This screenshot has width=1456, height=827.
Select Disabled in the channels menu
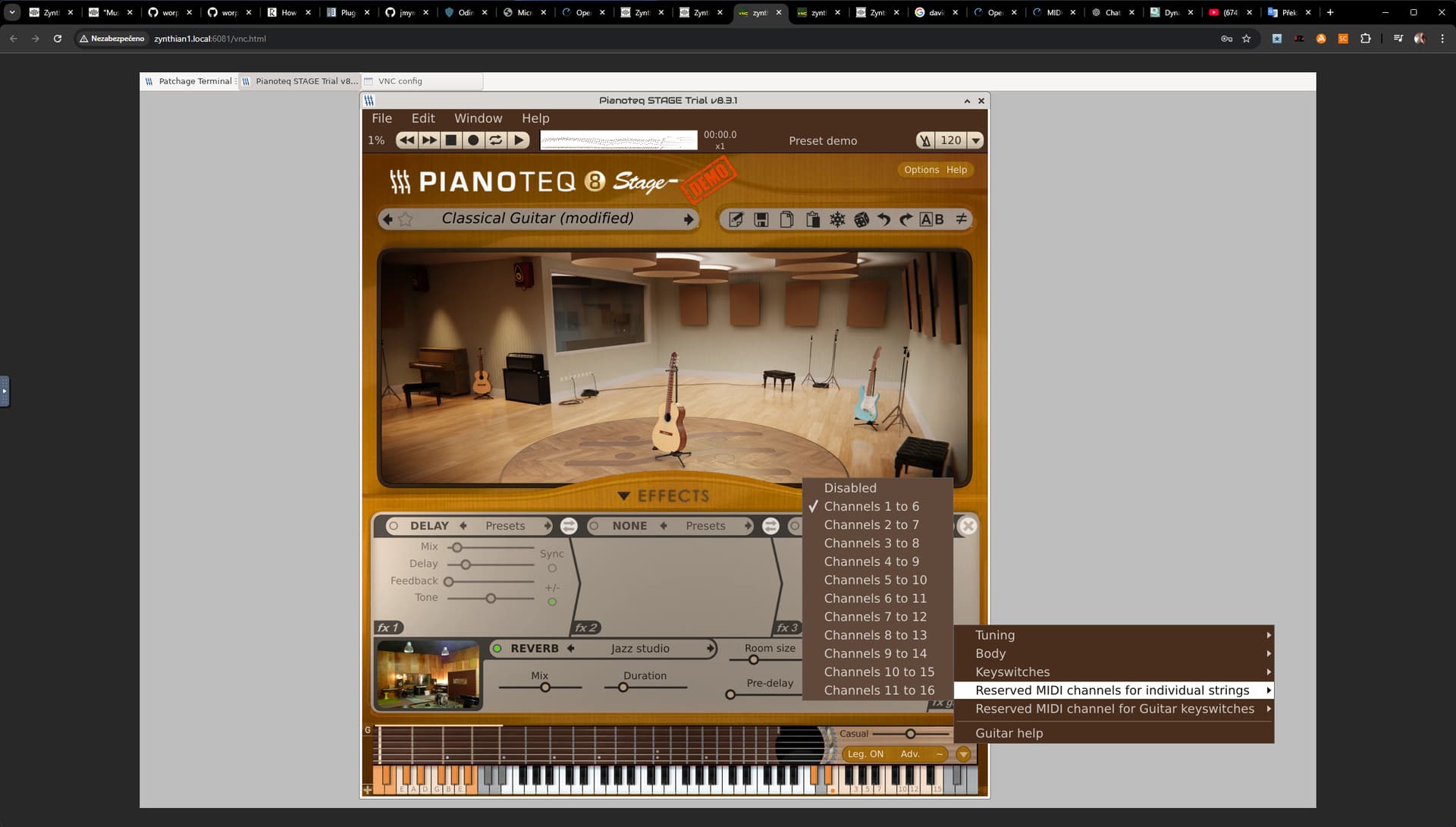tap(877, 488)
